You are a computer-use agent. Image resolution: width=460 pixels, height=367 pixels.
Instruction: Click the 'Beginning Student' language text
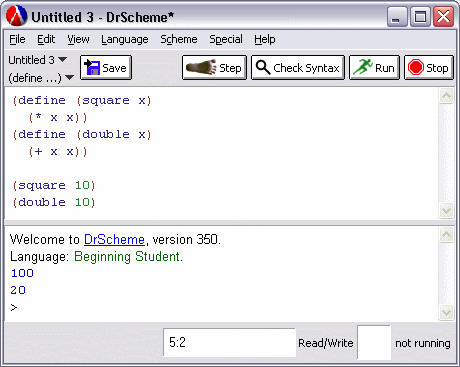[127, 256]
